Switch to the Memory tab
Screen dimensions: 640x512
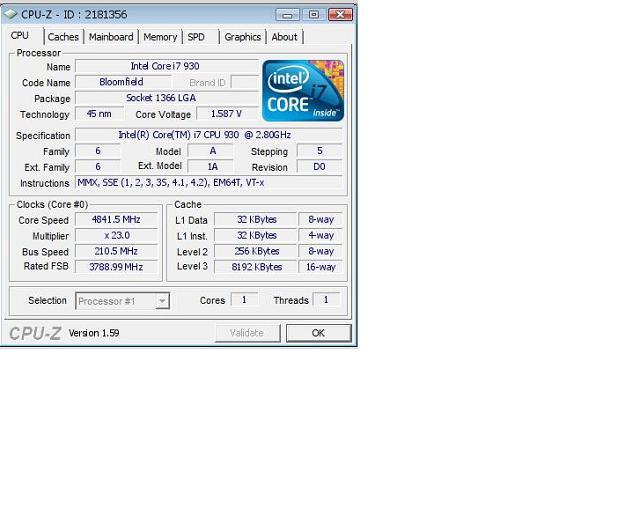point(160,37)
